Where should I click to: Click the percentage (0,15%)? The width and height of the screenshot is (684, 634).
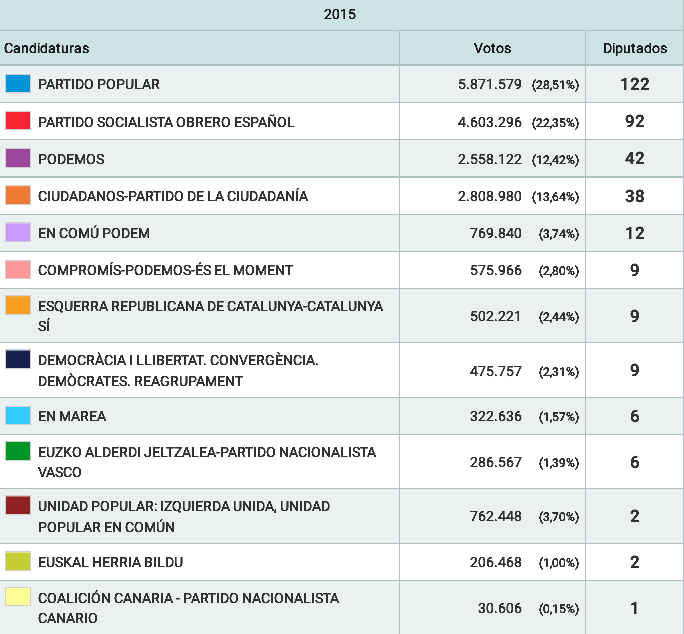pos(559,608)
